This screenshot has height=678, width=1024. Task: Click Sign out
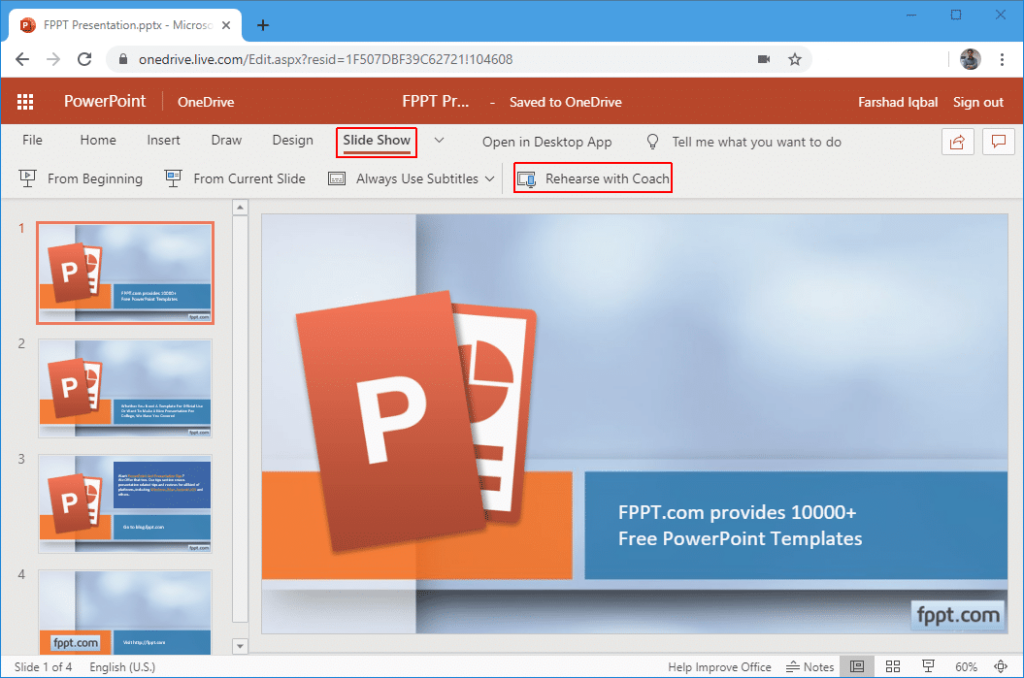click(978, 102)
